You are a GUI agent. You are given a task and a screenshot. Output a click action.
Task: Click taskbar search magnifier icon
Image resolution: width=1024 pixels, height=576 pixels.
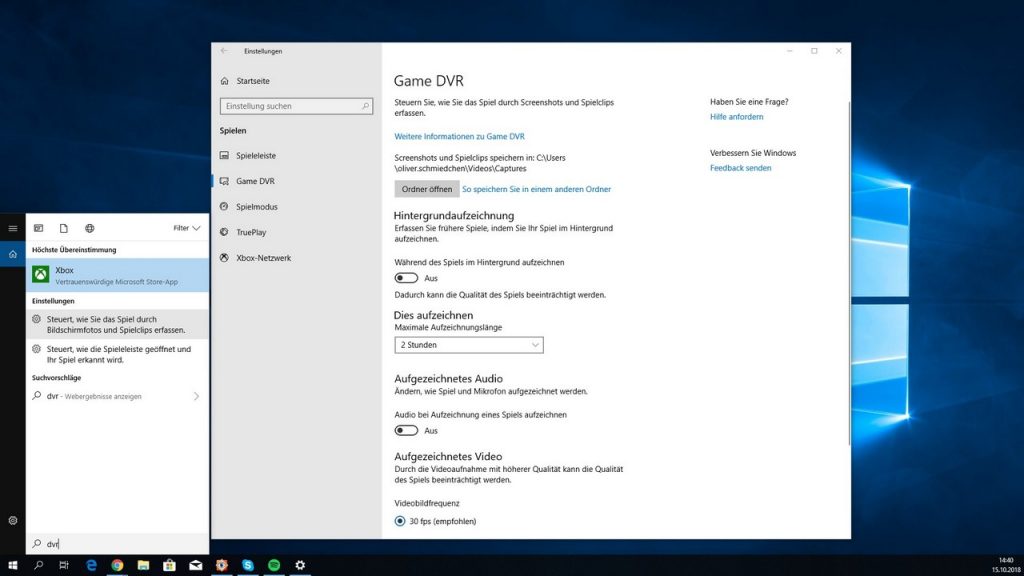(x=39, y=565)
